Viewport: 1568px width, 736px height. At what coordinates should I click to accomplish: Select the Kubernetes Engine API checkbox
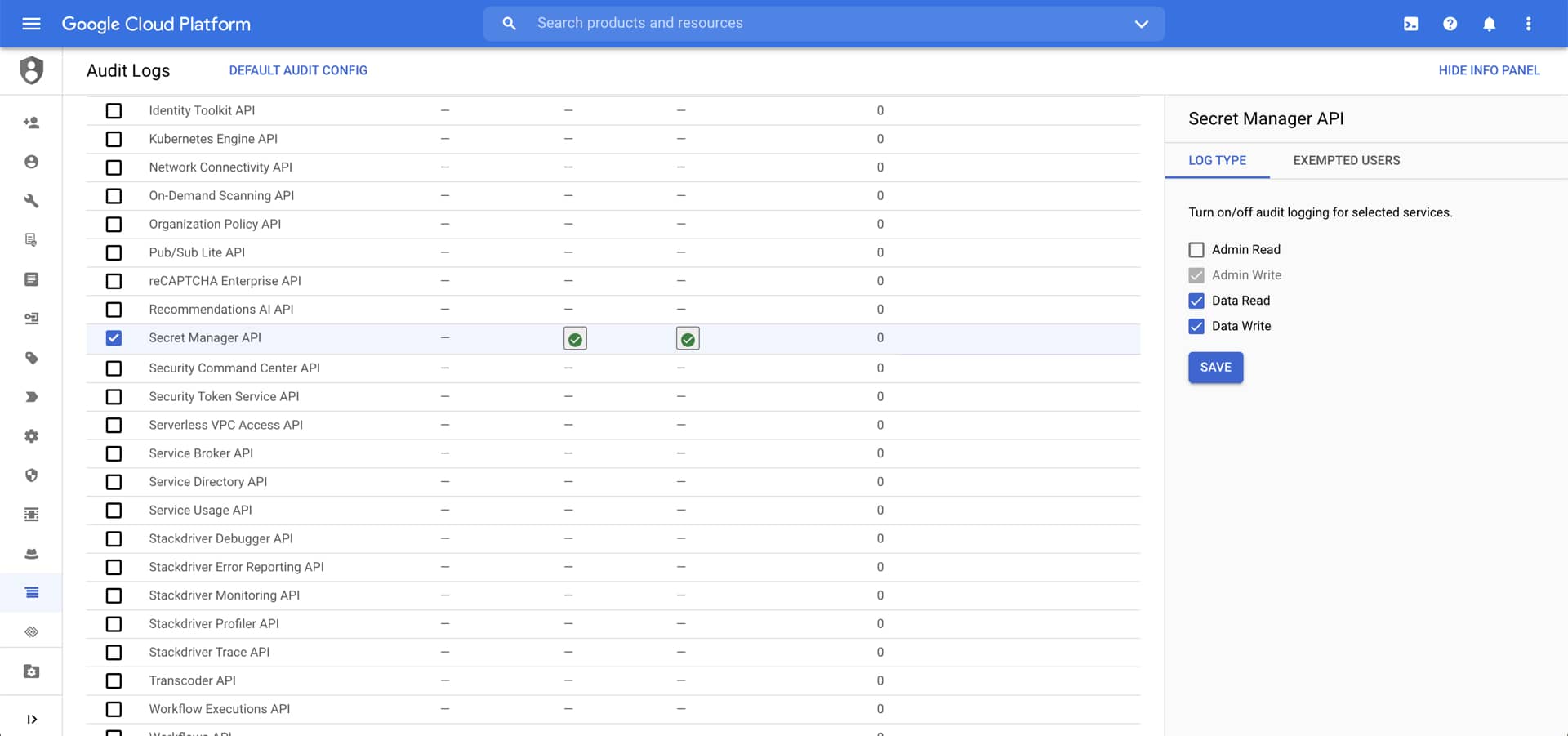click(x=114, y=139)
